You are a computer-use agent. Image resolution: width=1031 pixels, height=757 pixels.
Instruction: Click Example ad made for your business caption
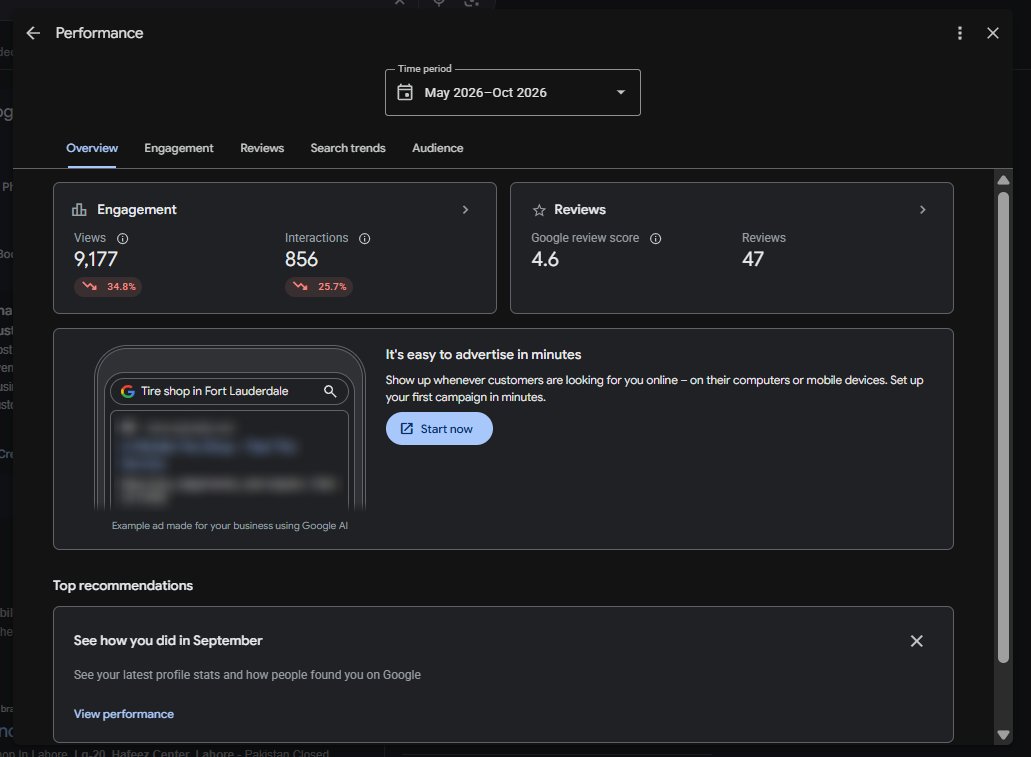point(229,525)
